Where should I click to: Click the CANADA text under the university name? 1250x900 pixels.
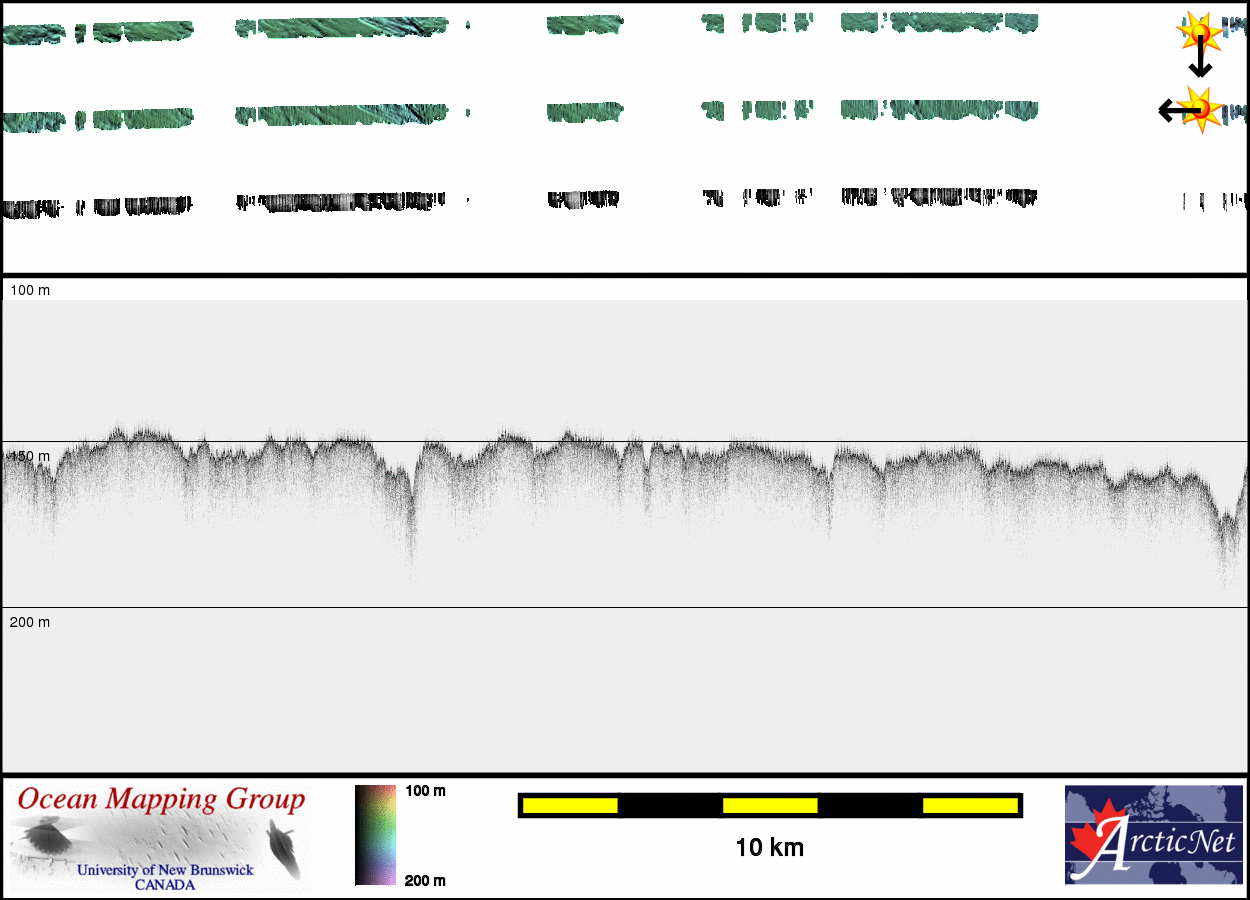165,885
